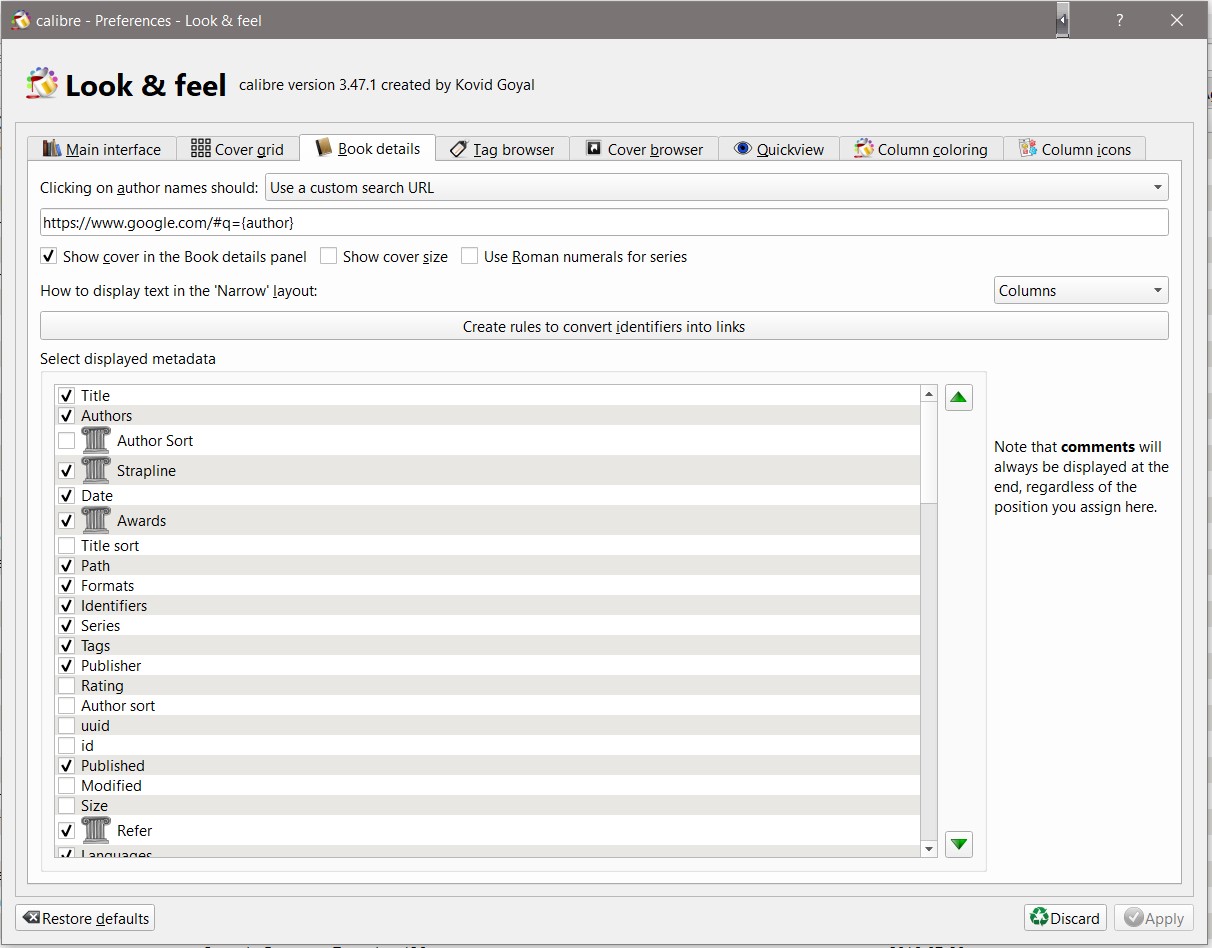Click the column icon beside Awards
This screenshot has width=1212, height=948.
tap(96, 520)
